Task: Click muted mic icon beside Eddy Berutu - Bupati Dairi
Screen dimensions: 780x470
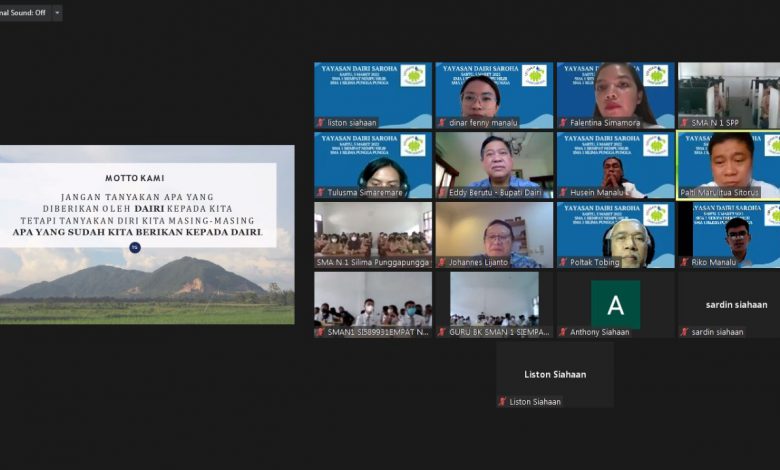Action: tap(442, 192)
